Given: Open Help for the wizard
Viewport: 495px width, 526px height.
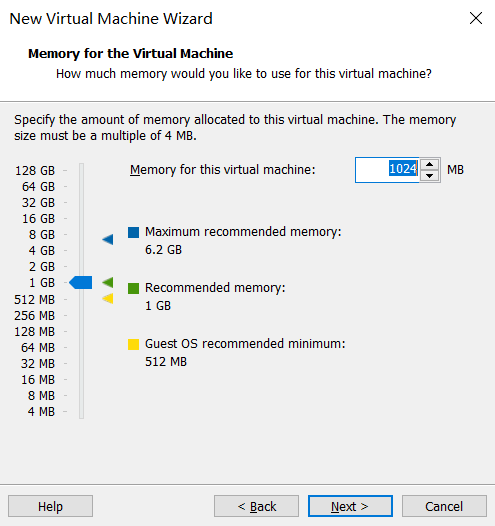Looking at the screenshot, I should pyautogui.click(x=50, y=506).
